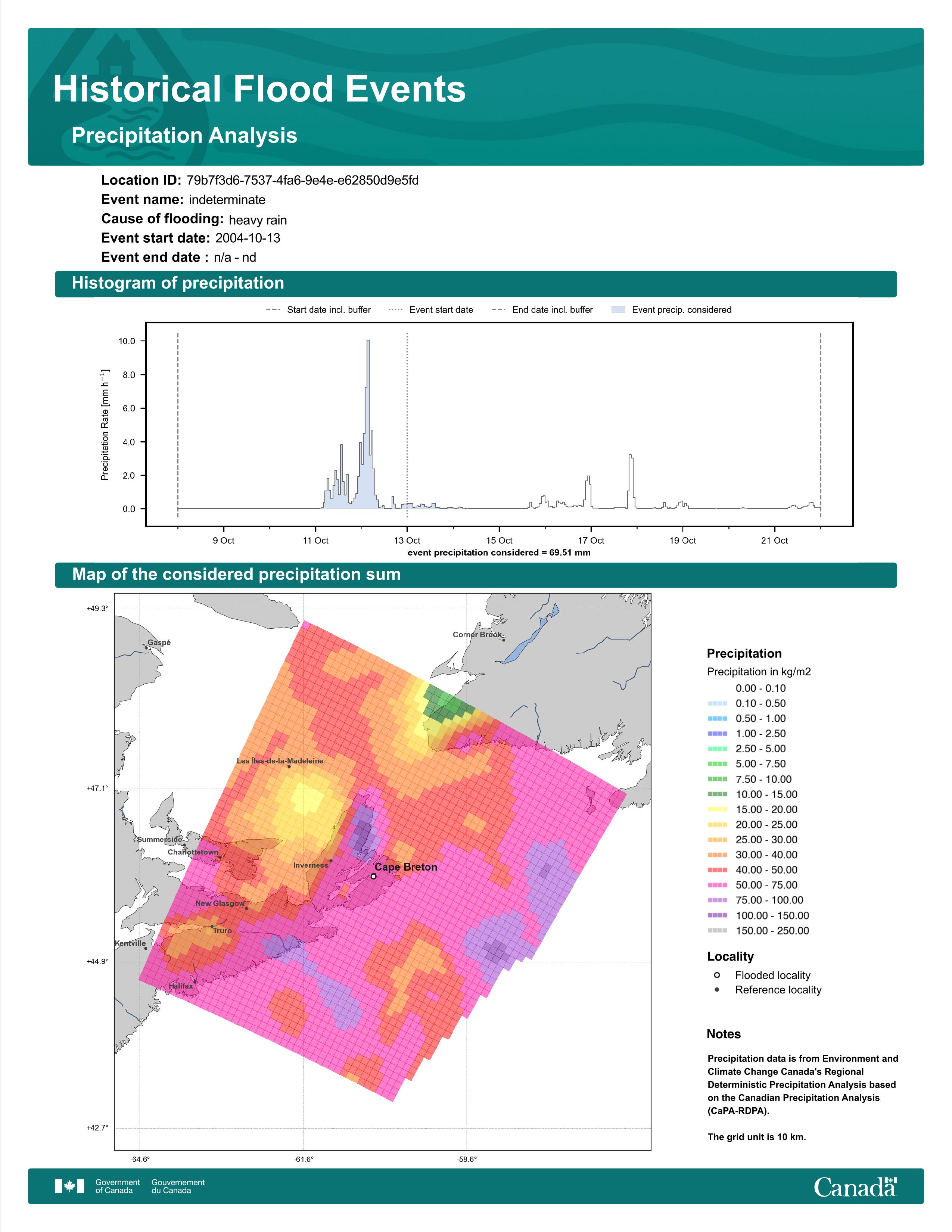Click the Location ID value text
Screen dimensions: 952x1232
coord(302,181)
